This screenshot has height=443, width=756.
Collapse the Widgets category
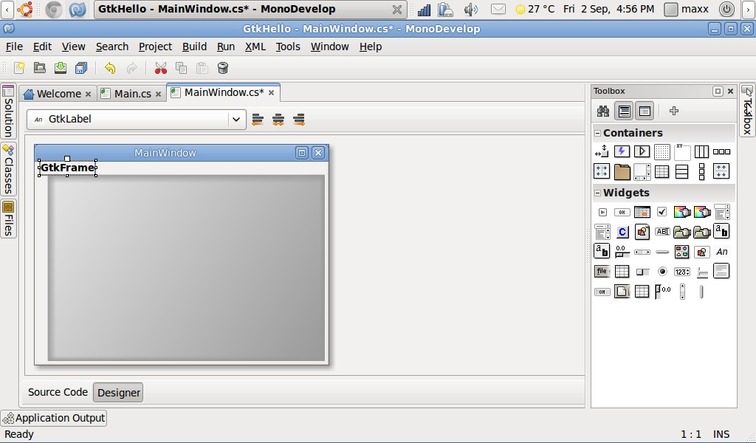[598, 193]
